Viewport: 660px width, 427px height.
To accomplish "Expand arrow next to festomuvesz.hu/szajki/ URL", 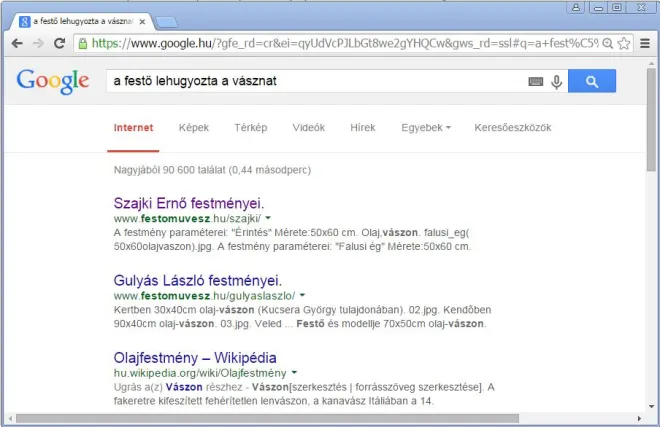I will [x=268, y=218].
